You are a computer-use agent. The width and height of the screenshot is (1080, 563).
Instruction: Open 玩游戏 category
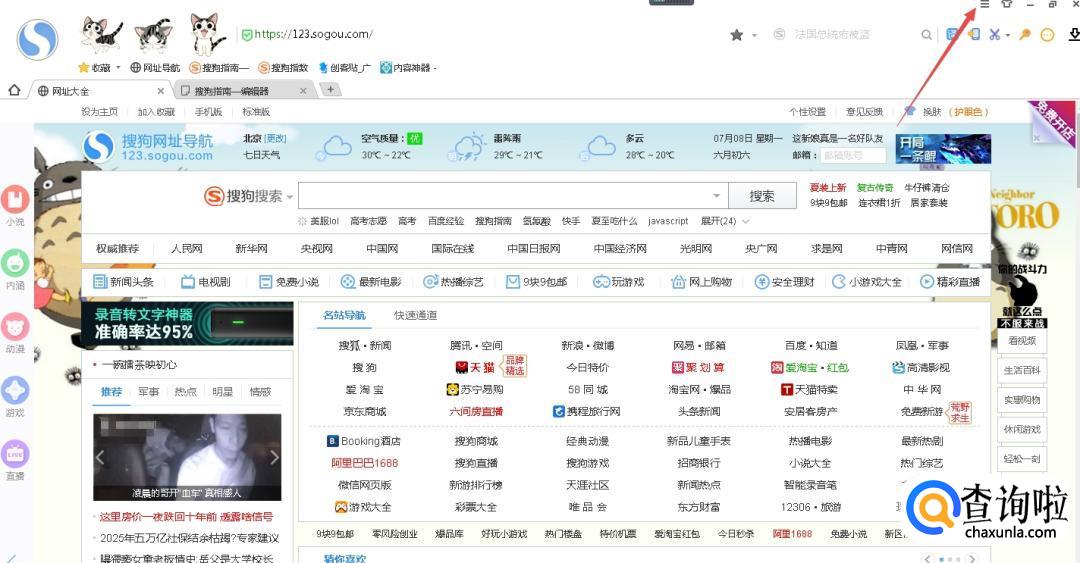pyautogui.click(x=619, y=282)
